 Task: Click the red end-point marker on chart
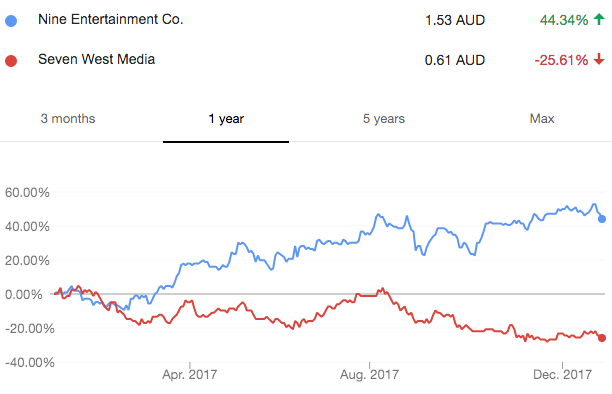pos(602,338)
